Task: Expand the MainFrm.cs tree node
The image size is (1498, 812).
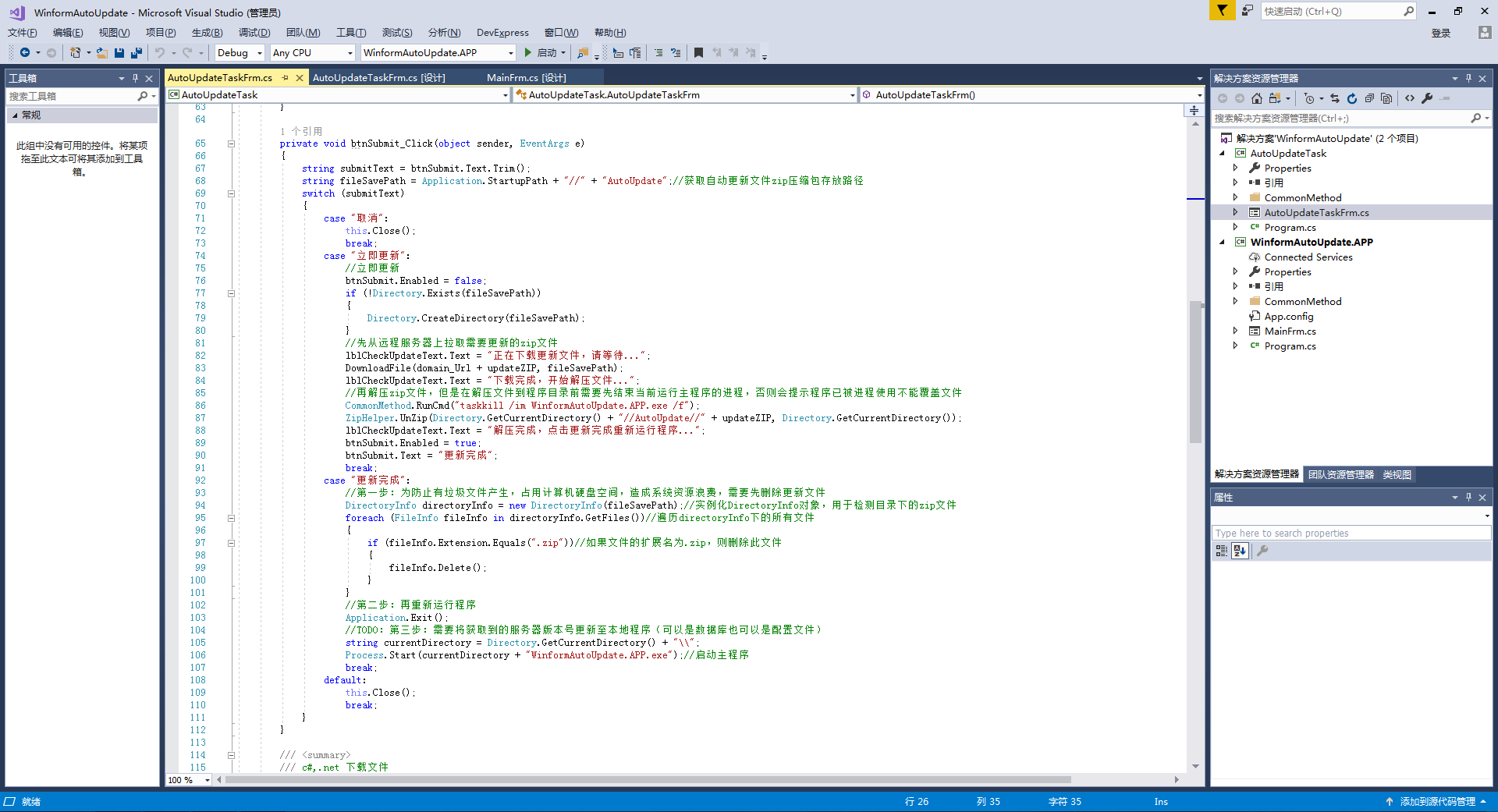Action: click(x=1236, y=331)
